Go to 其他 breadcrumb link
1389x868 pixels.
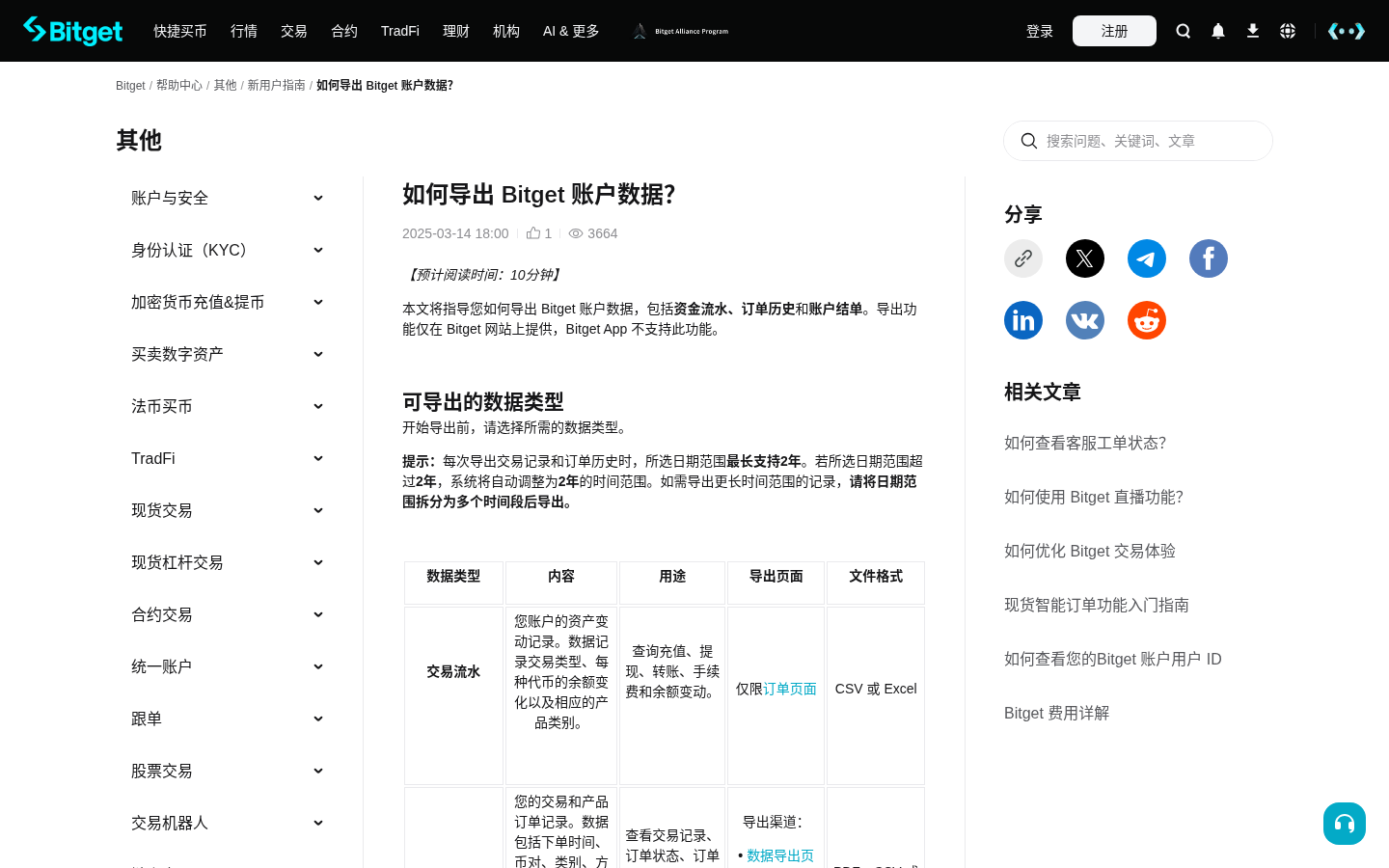click(225, 85)
